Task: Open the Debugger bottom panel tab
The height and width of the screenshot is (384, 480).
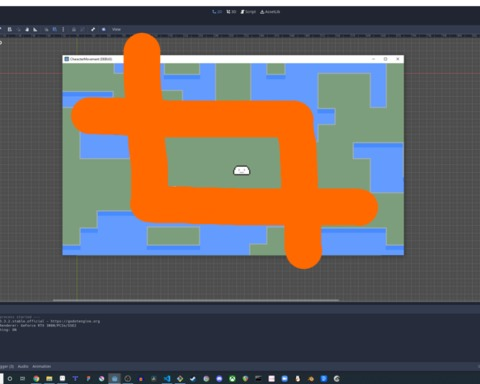Action: (7, 366)
